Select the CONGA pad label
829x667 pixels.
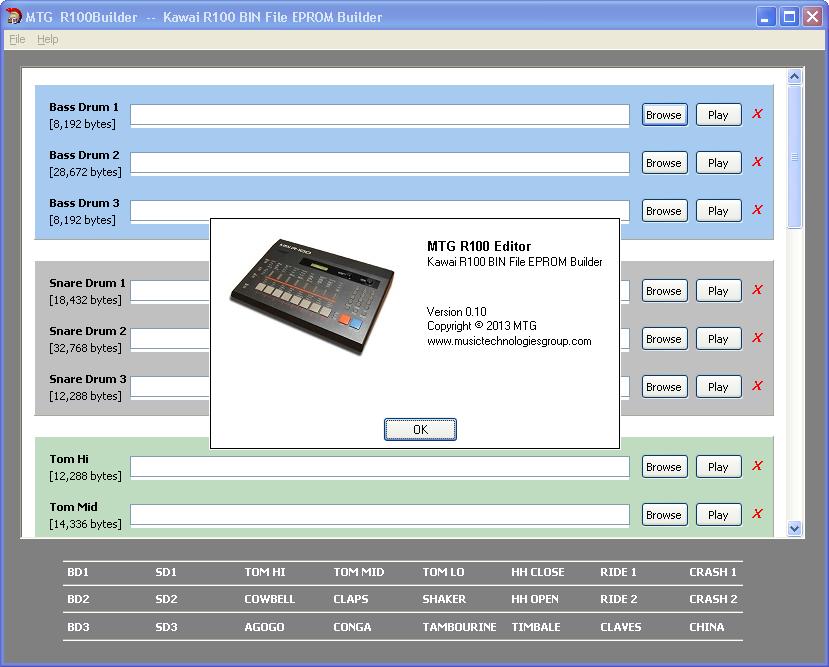click(353, 627)
